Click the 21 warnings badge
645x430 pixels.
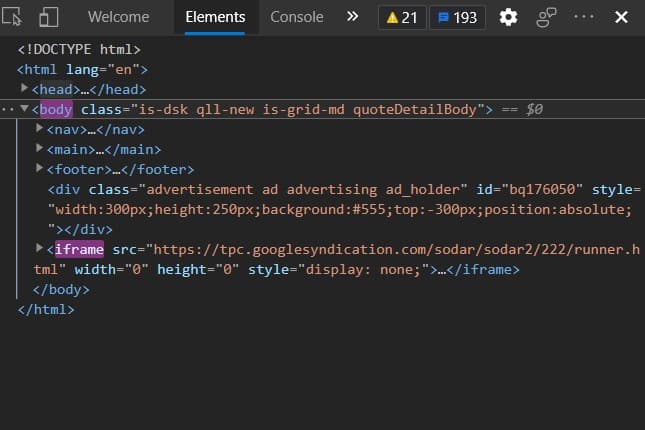tap(400, 17)
